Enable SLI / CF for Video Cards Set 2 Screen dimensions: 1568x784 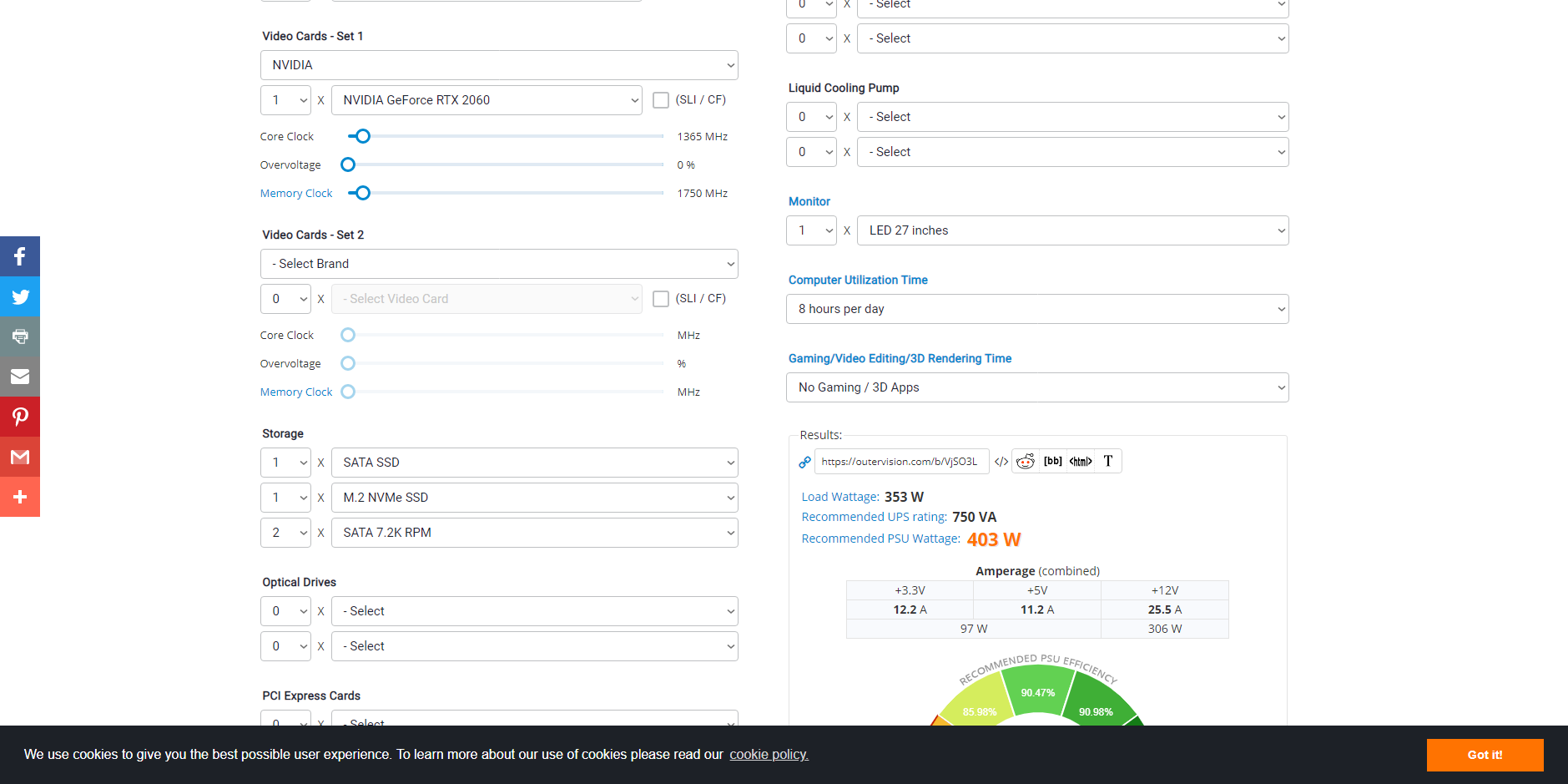pyautogui.click(x=661, y=299)
